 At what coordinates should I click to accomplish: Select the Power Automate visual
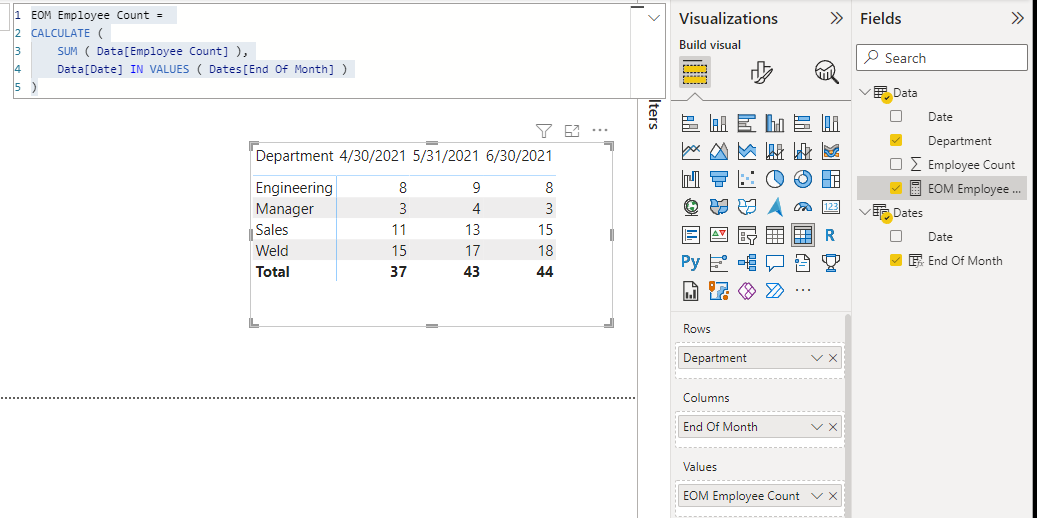click(774, 290)
